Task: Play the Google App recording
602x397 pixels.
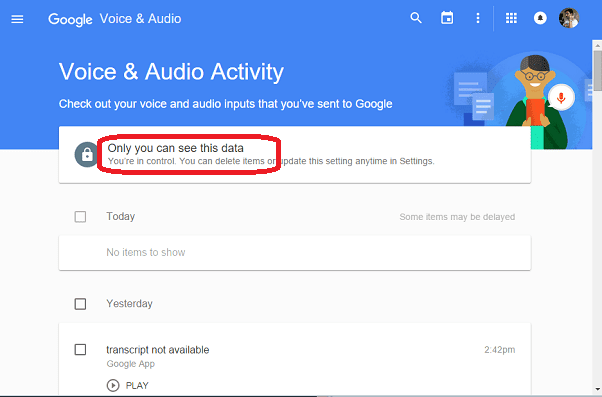Action: click(x=128, y=385)
